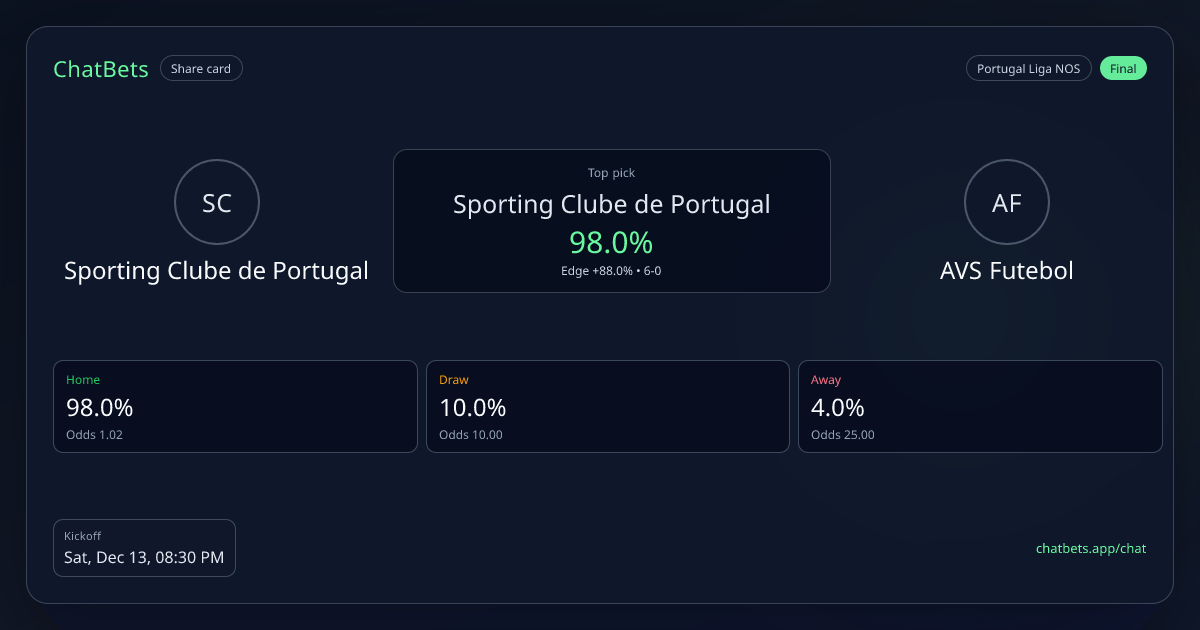Select the Draw 10.0% odds card
The width and height of the screenshot is (1200, 630).
coord(608,406)
